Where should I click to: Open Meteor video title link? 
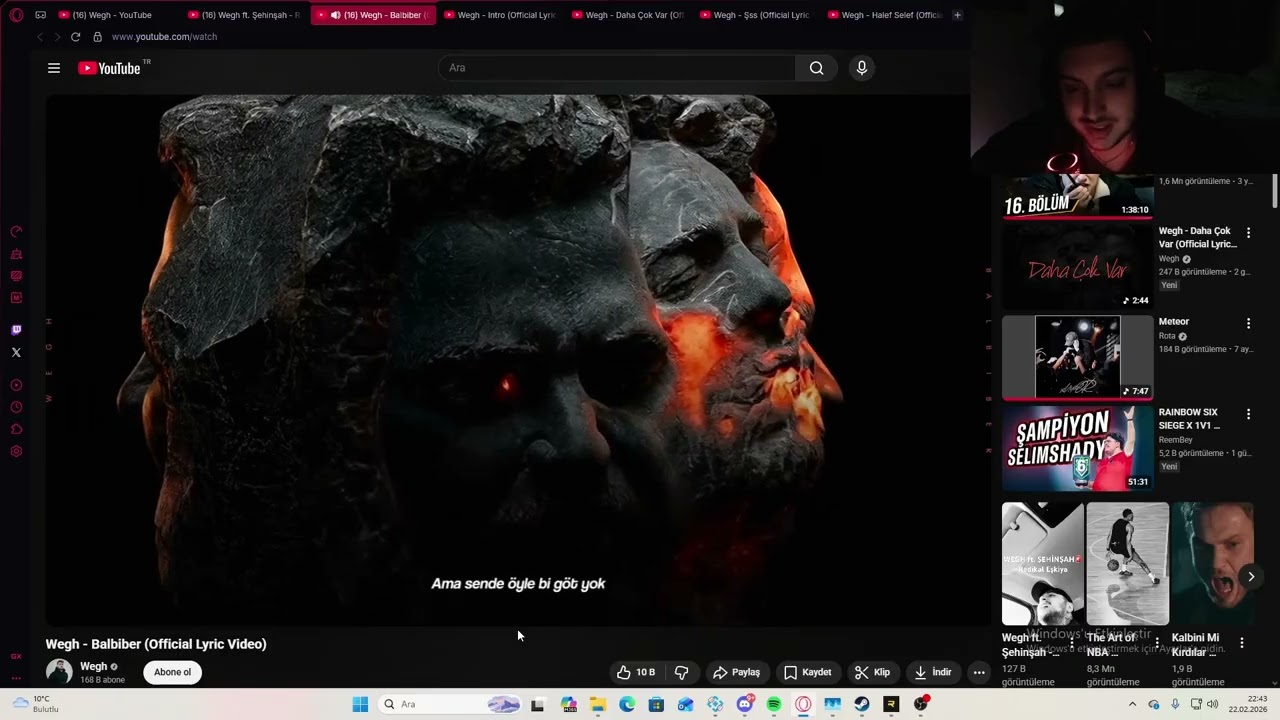(x=1174, y=322)
